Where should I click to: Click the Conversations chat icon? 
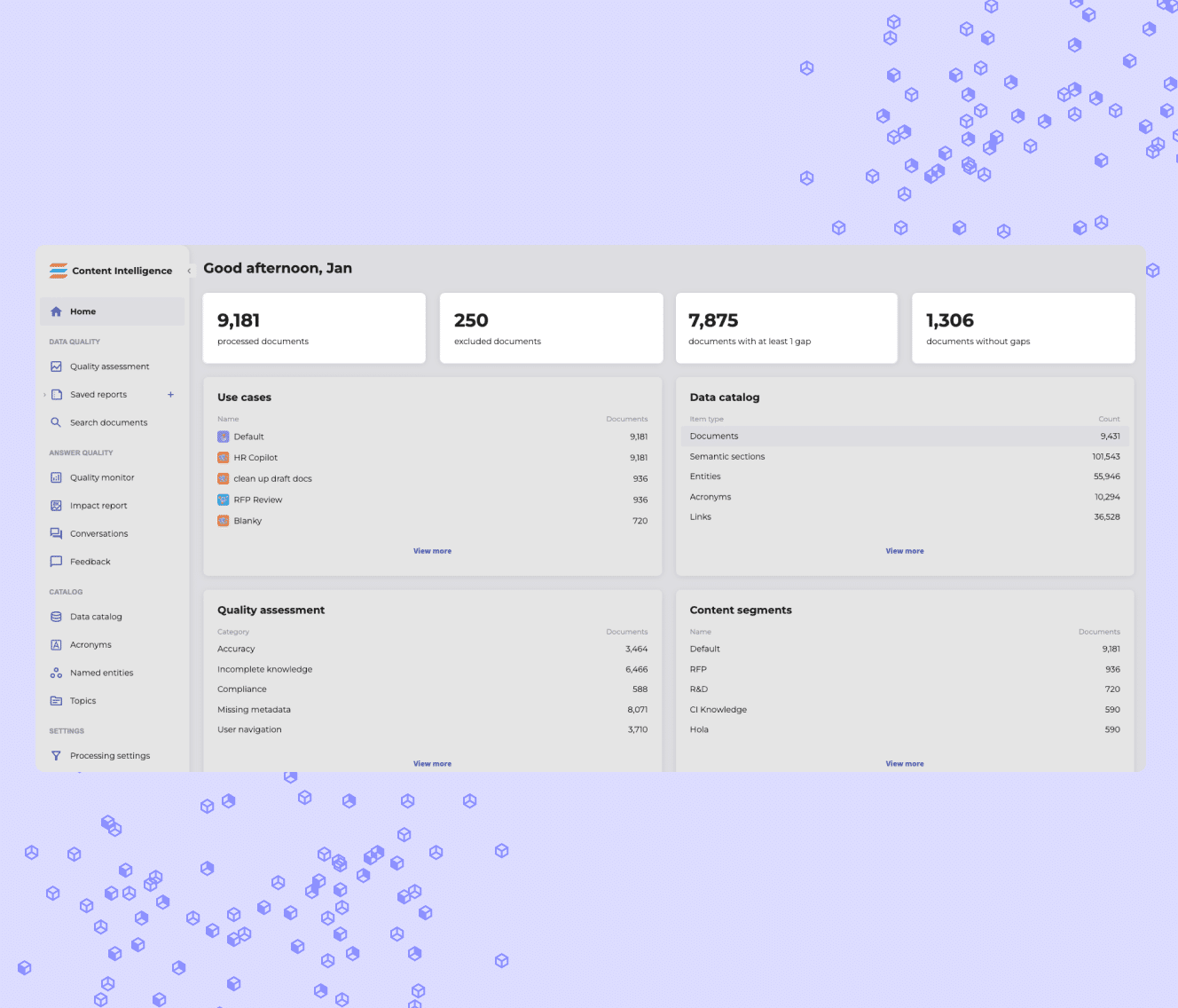56,534
